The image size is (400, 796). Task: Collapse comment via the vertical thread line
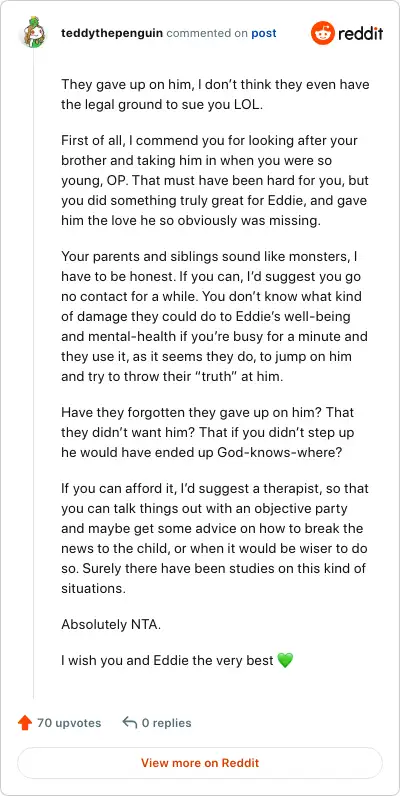(x=34, y=373)
